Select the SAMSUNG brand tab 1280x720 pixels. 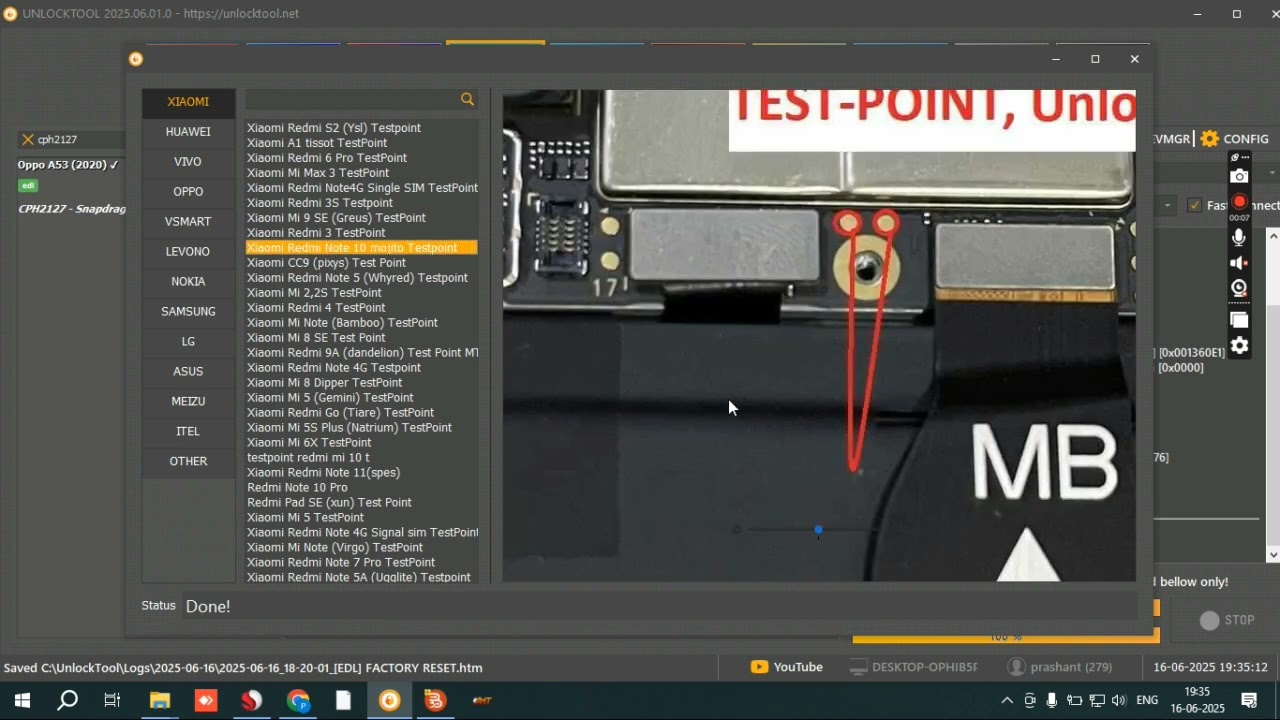point(188,312)
